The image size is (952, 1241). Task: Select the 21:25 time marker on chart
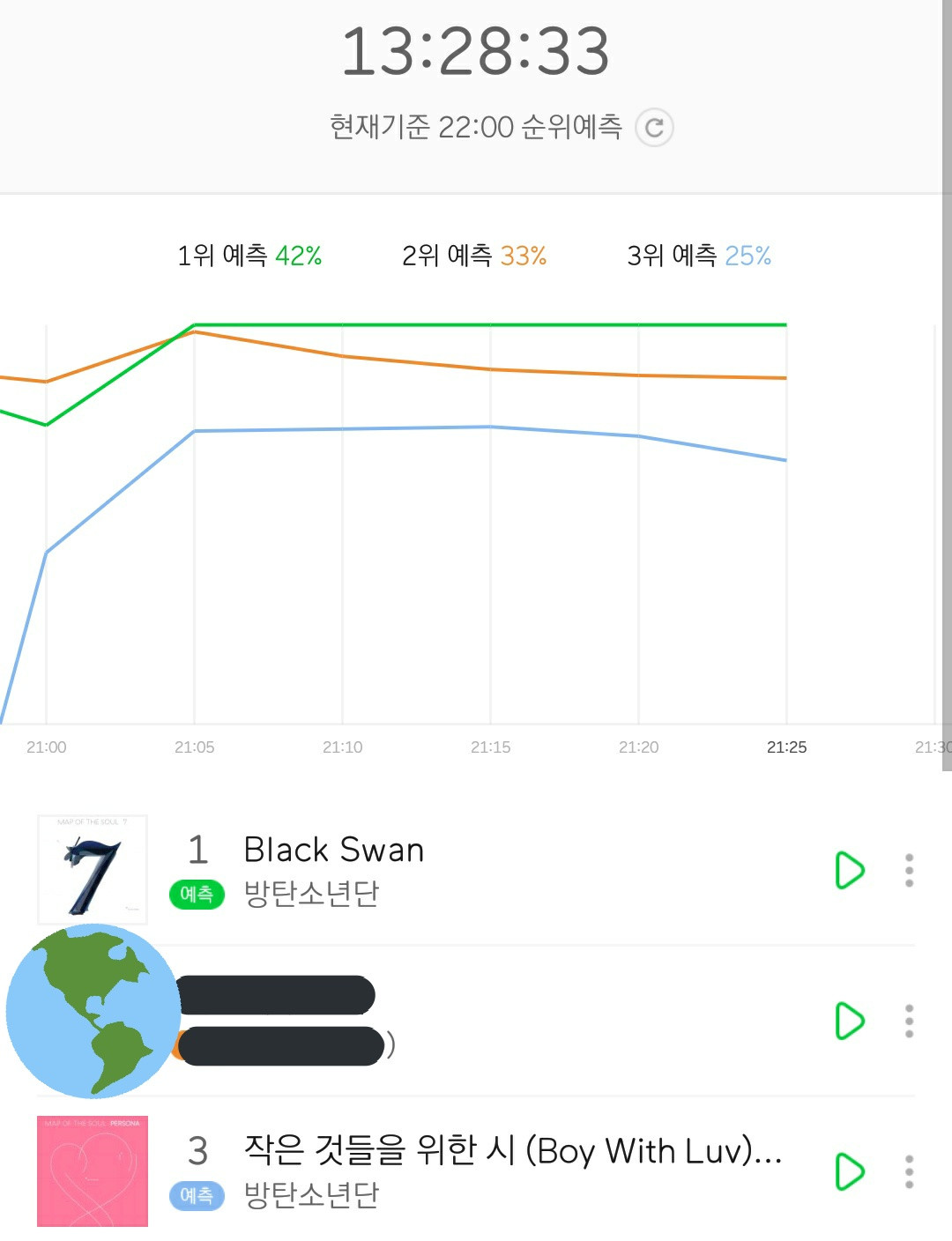coord(786,747)
